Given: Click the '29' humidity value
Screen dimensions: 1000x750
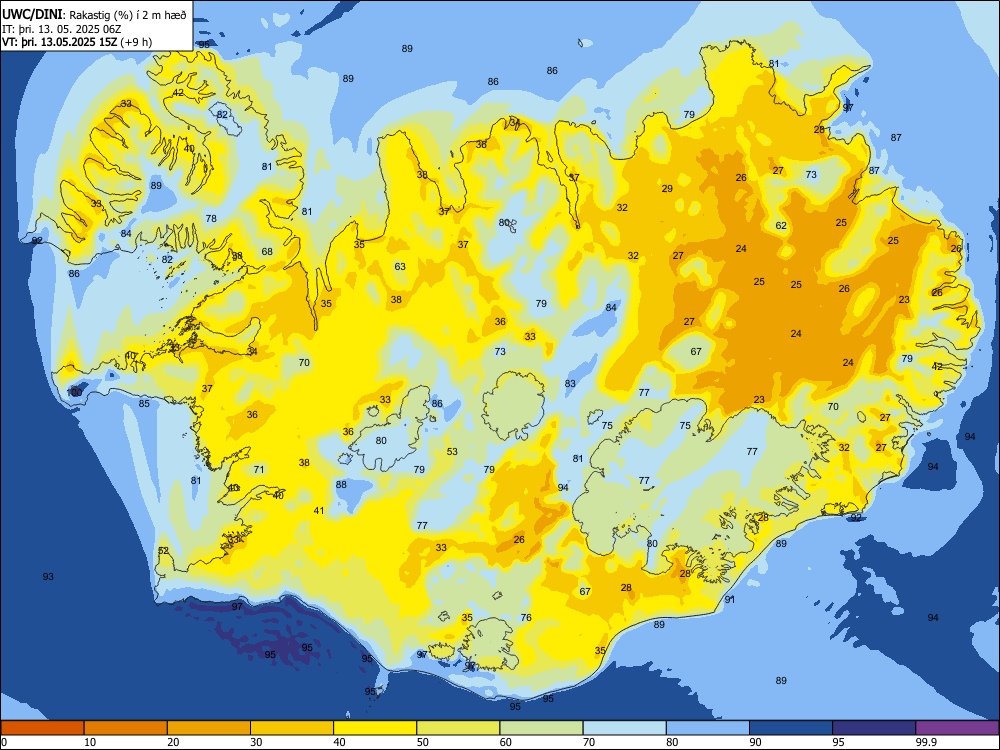Looking at the screenshot, I should point(667,188).
